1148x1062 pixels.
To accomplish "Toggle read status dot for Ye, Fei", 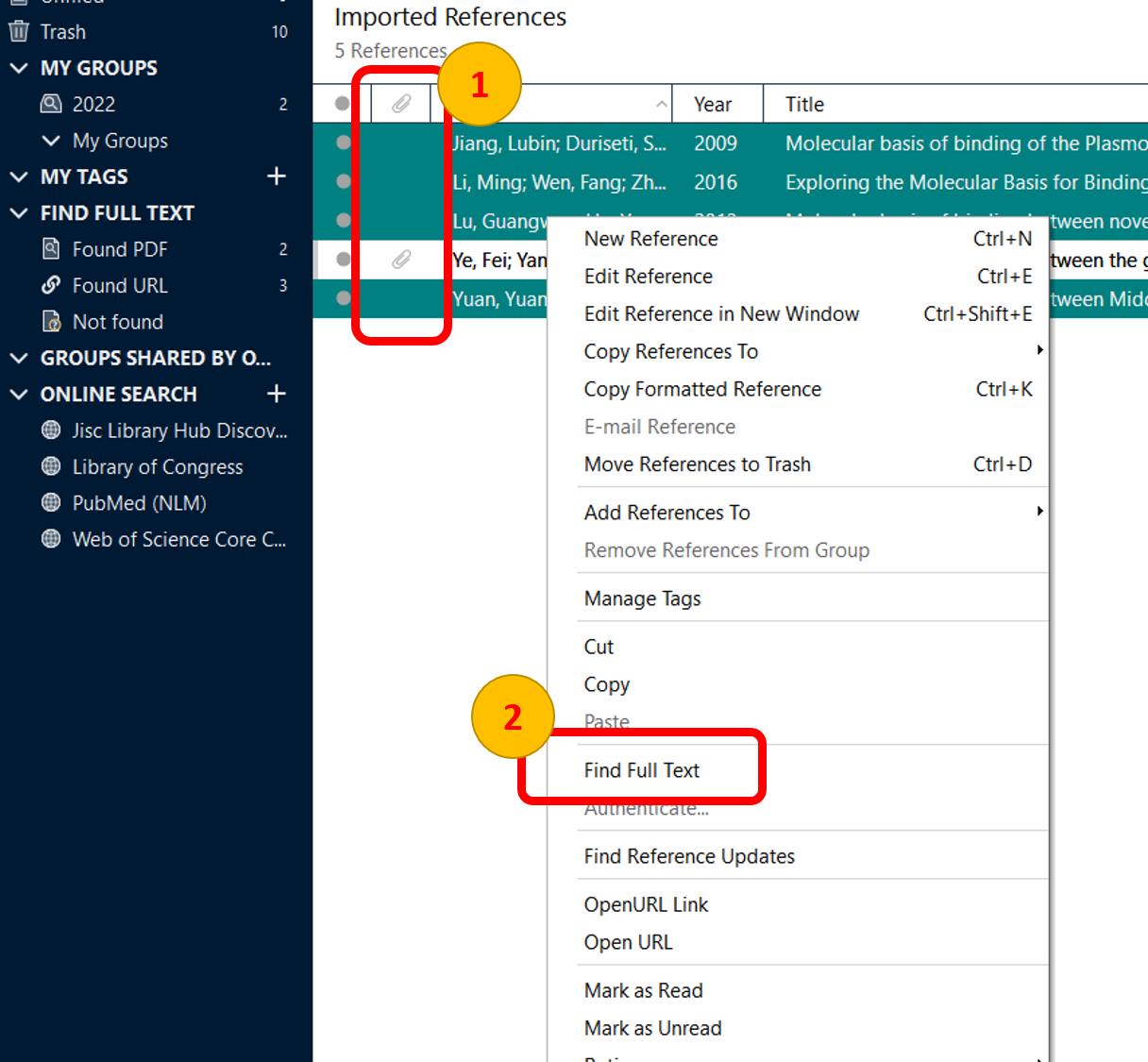I will coord(344,260).
